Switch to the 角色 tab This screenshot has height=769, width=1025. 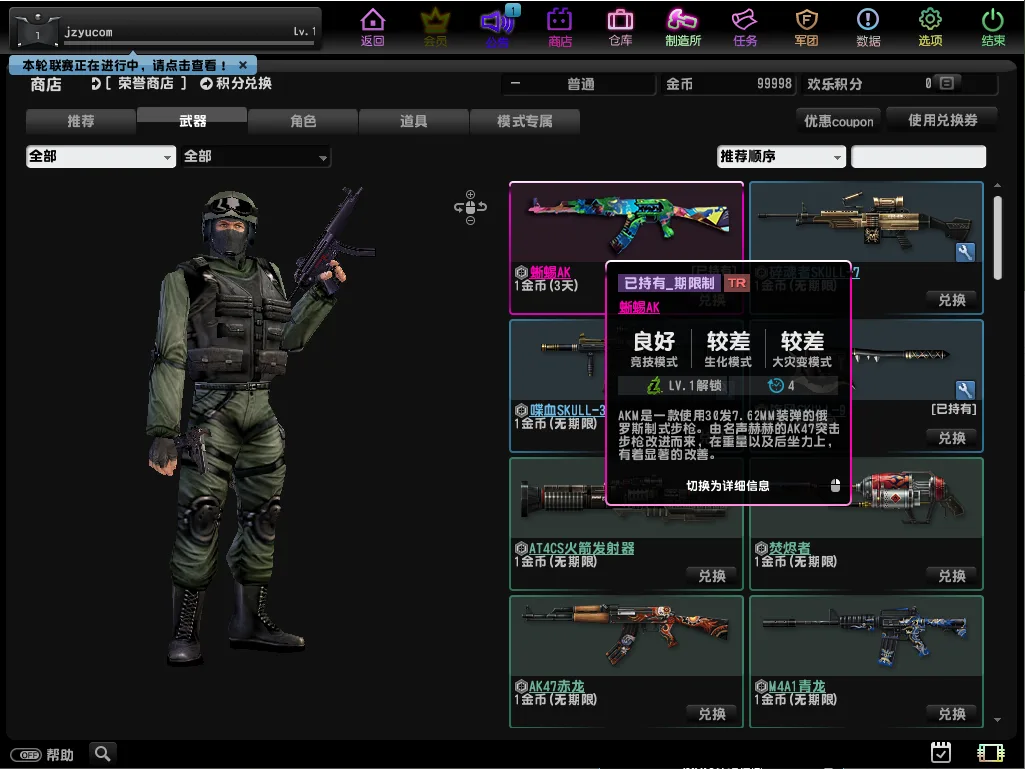303,122
